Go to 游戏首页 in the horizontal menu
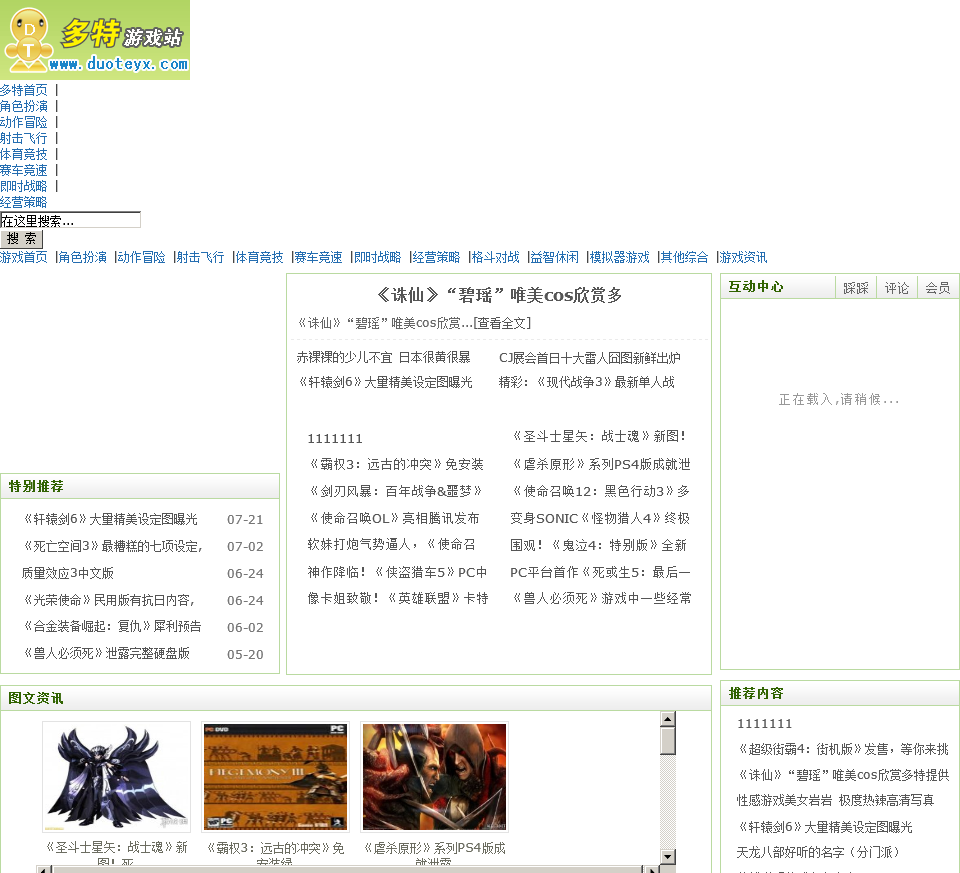Viewport: 960px width, 873px height. [x=24, y=257]
